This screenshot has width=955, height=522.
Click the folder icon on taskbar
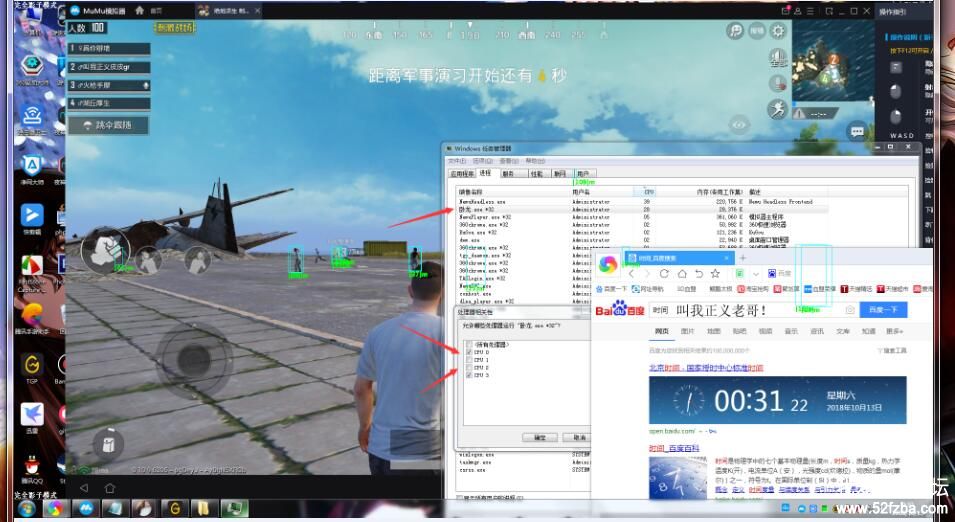pos(204,508)
